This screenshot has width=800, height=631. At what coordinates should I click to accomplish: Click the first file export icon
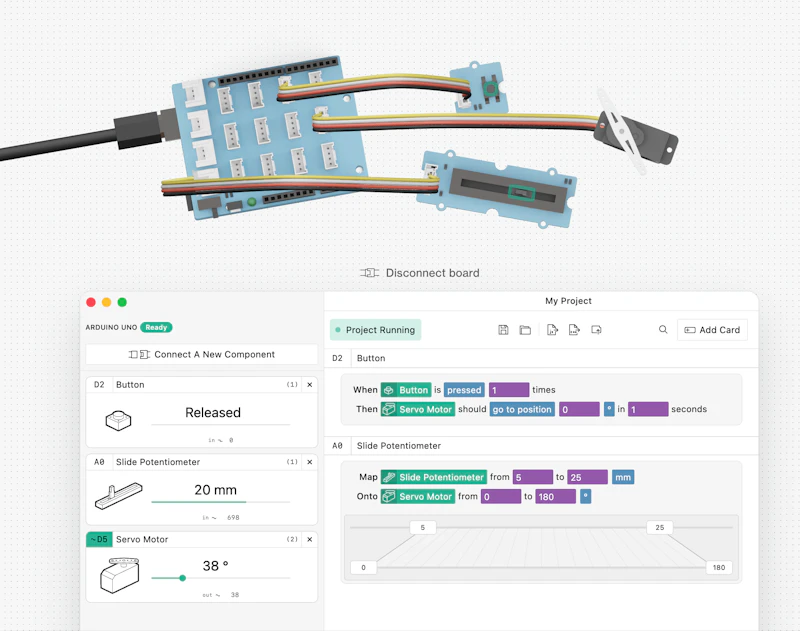pyautogui.click(x=552, y=330)
